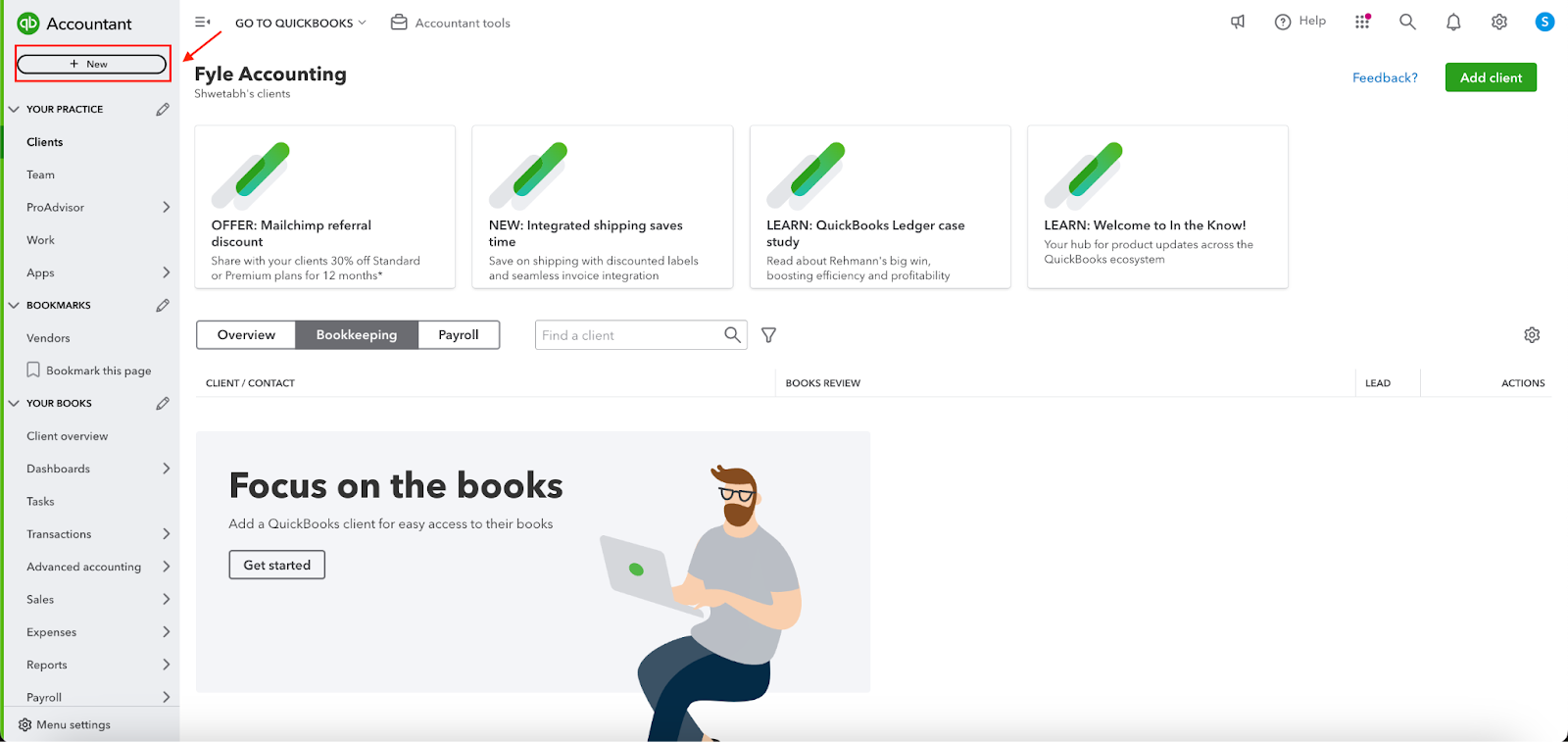
Task: Expand the Sales submenu
Action: pos(166,599)
